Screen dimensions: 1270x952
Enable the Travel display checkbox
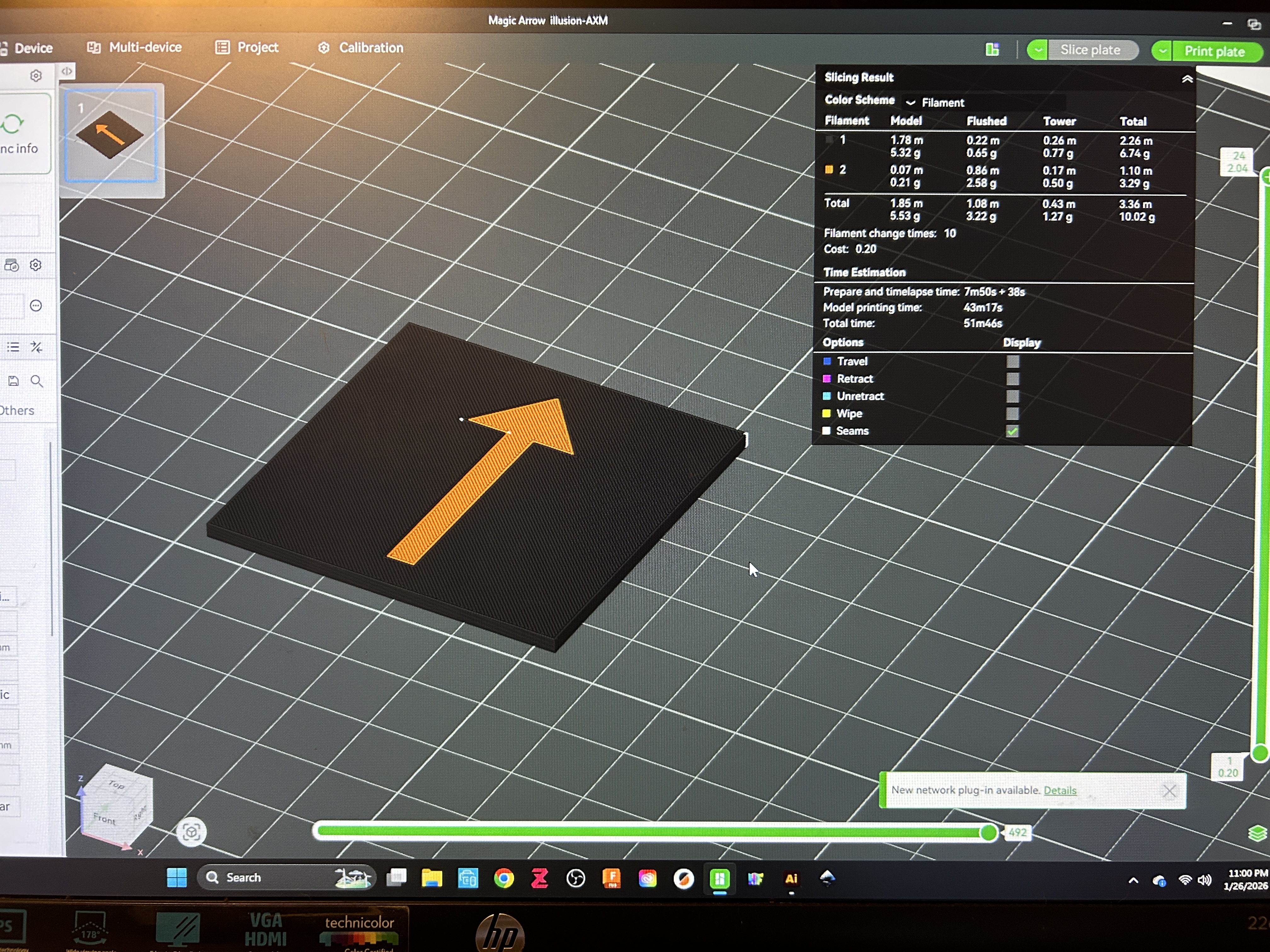pyautogui.click(x=1013, y=361)
